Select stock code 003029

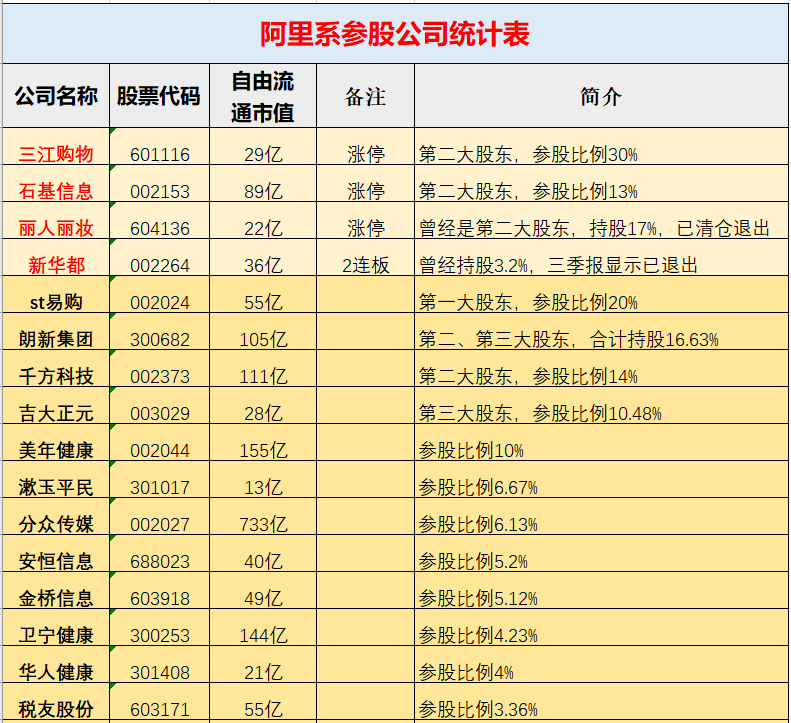click(159, 405)
